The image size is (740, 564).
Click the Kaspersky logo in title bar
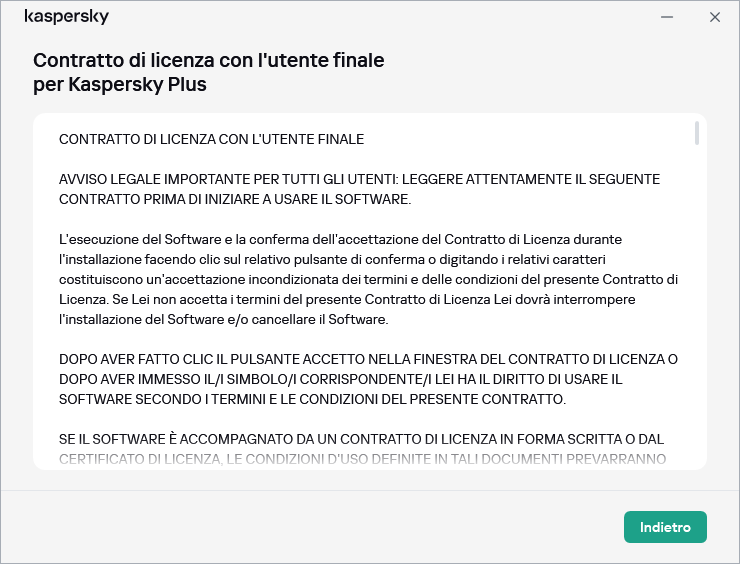pyautogui.click(x=66, y=17)
